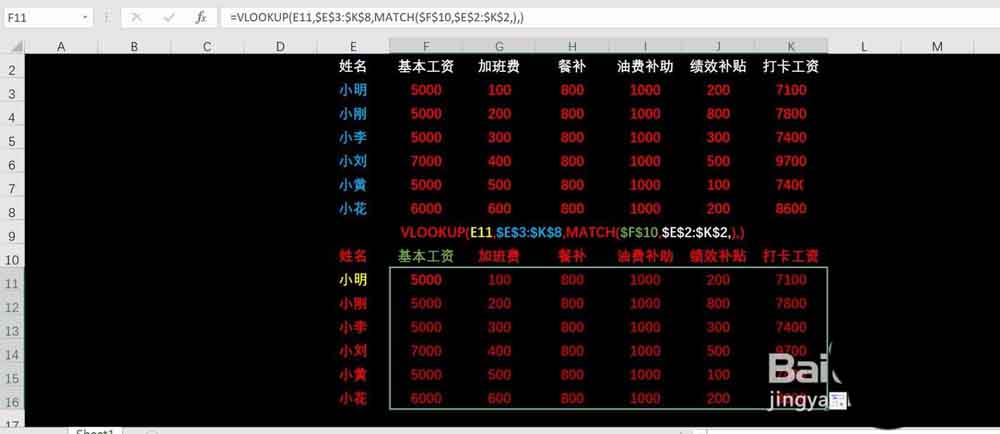
Task: Select column F header
Action: pyautogui.click(x=426, y=47)
